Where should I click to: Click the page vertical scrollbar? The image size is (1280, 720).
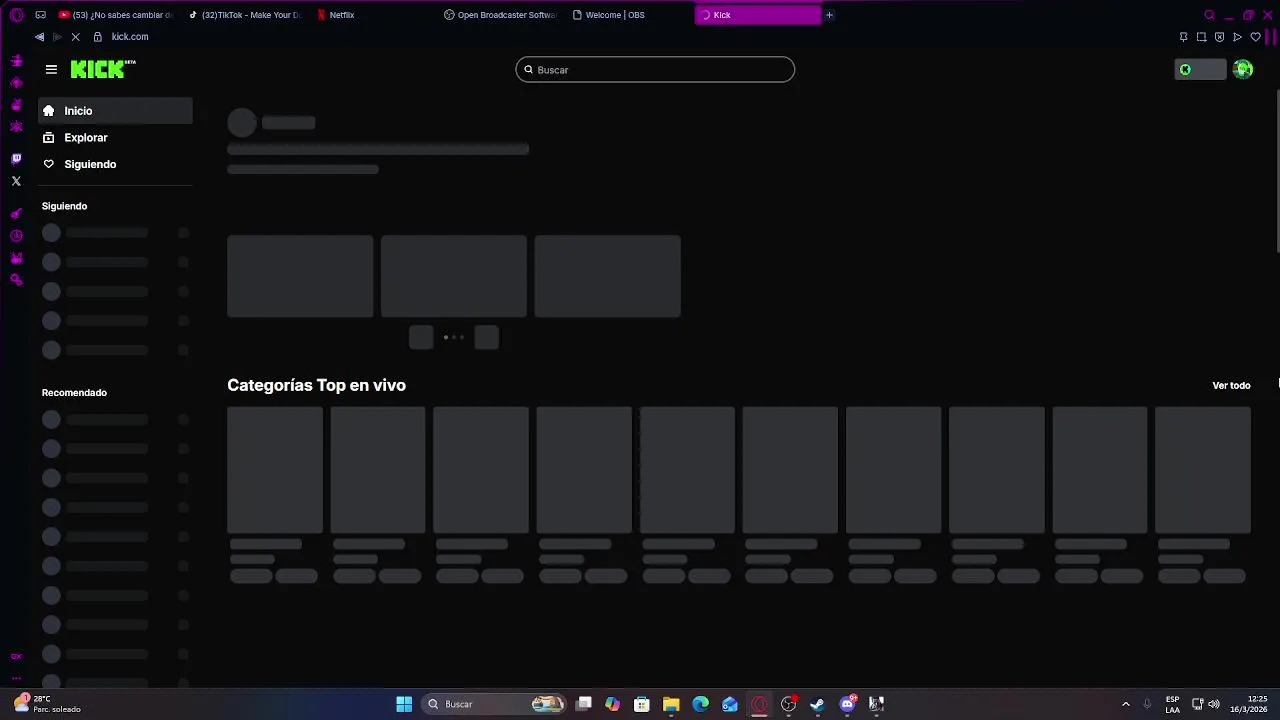point(1276,172)
